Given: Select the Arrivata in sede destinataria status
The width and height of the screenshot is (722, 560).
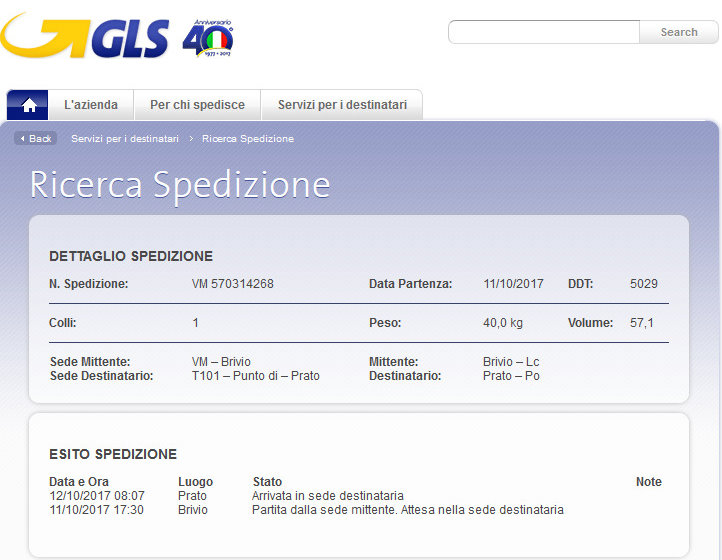Looking at the screenshot, I should pos(327,496).
